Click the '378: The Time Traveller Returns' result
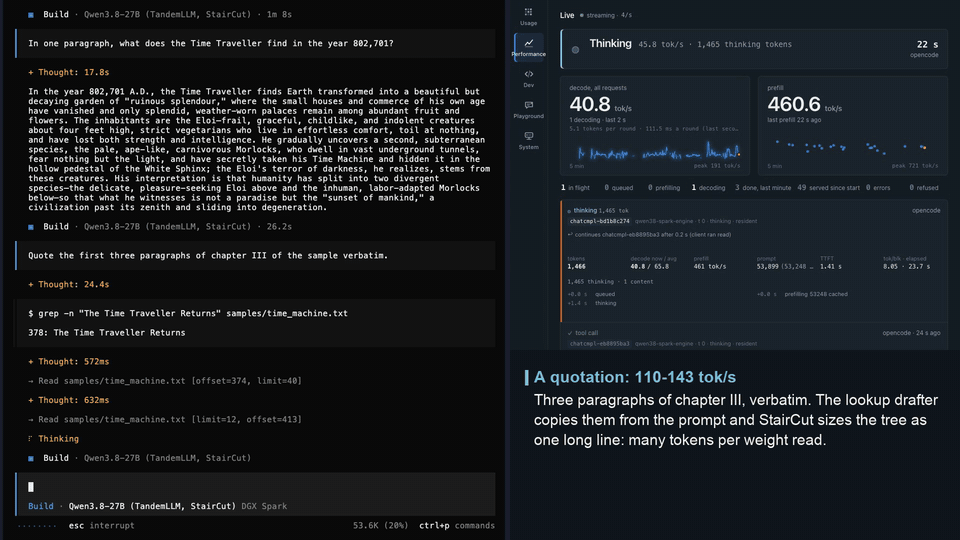 coord(107,332)
